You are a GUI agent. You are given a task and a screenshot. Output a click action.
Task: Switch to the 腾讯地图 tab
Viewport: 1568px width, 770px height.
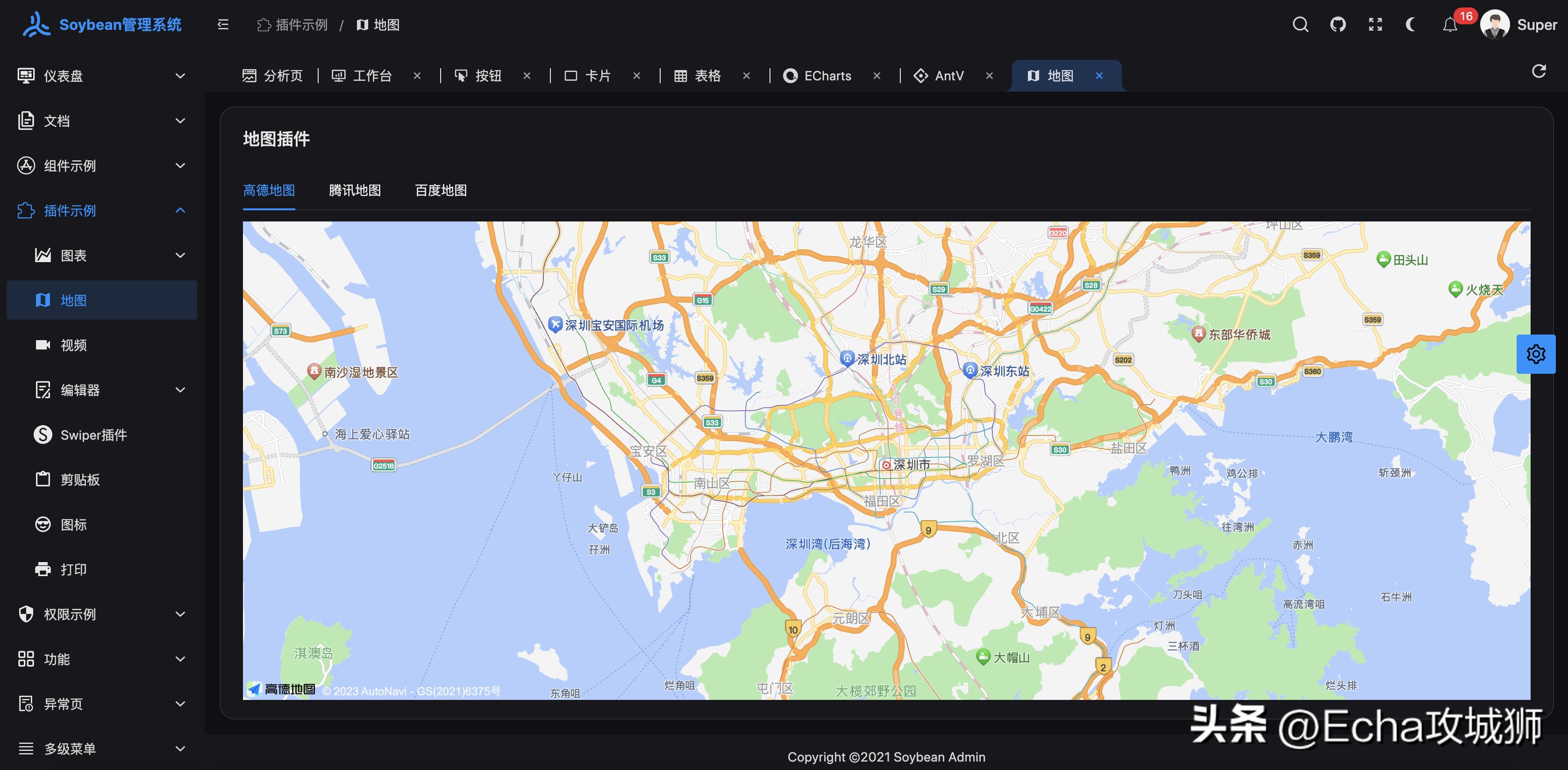coord(354,191)
